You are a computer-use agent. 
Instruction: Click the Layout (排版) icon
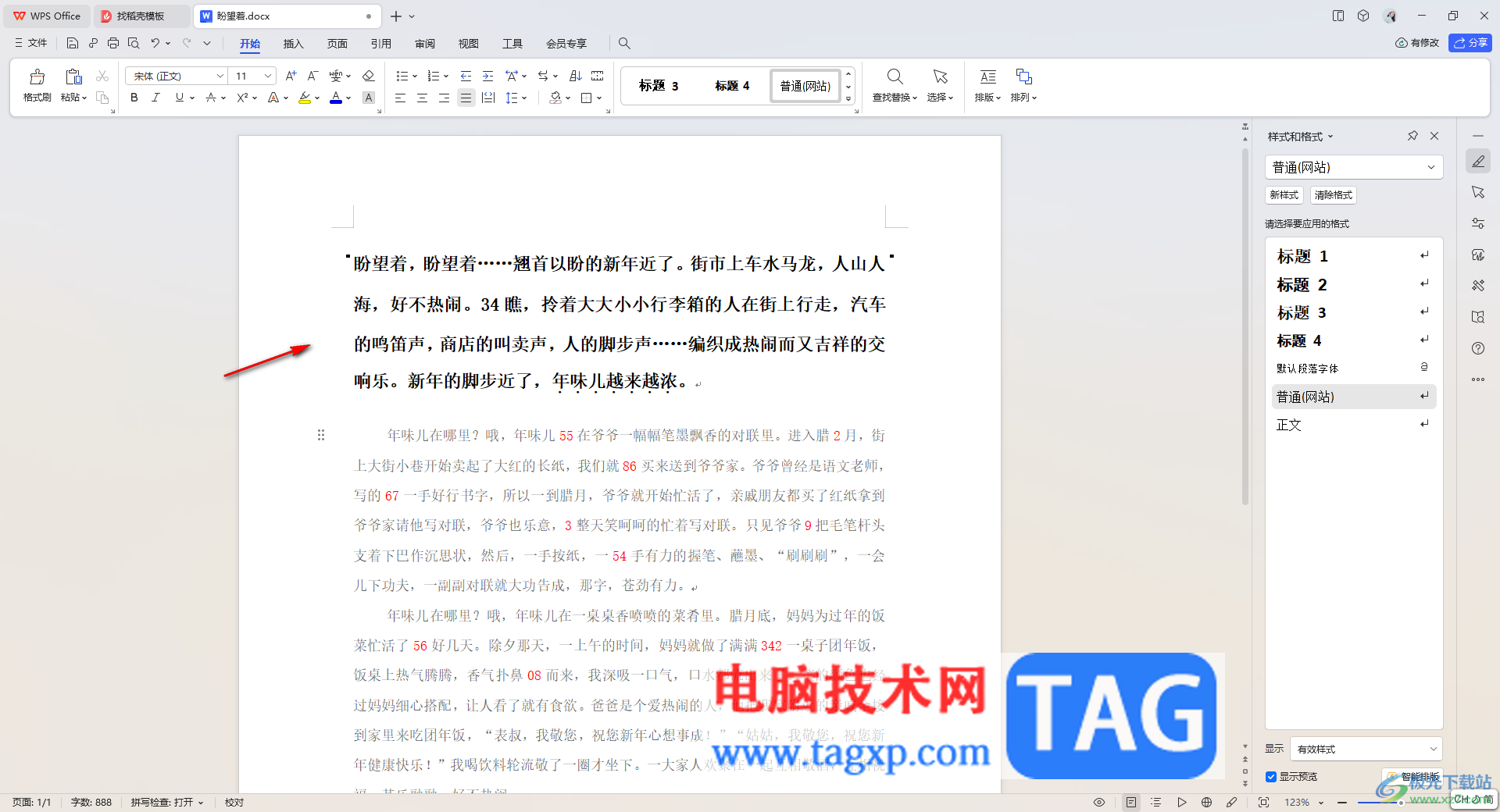(987, 77)
